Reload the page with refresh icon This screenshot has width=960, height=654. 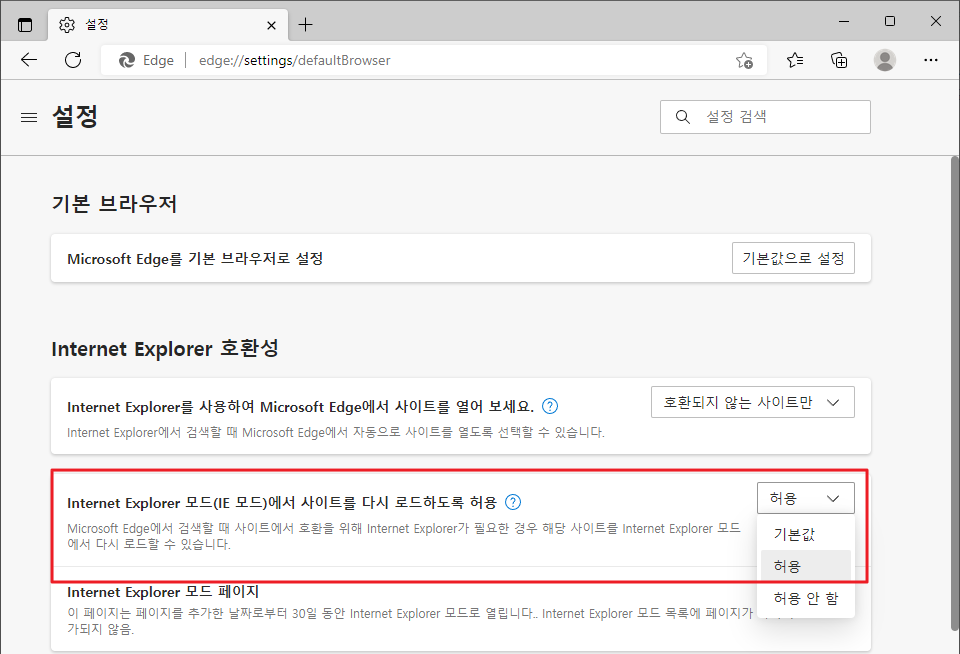point(73,60)
